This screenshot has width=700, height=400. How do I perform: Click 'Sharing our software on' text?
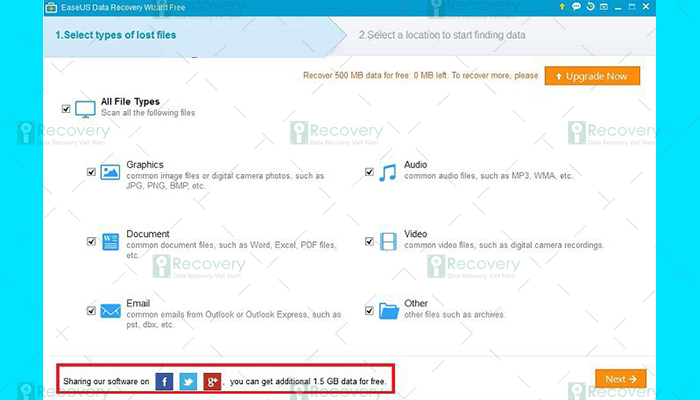point(106,382)
